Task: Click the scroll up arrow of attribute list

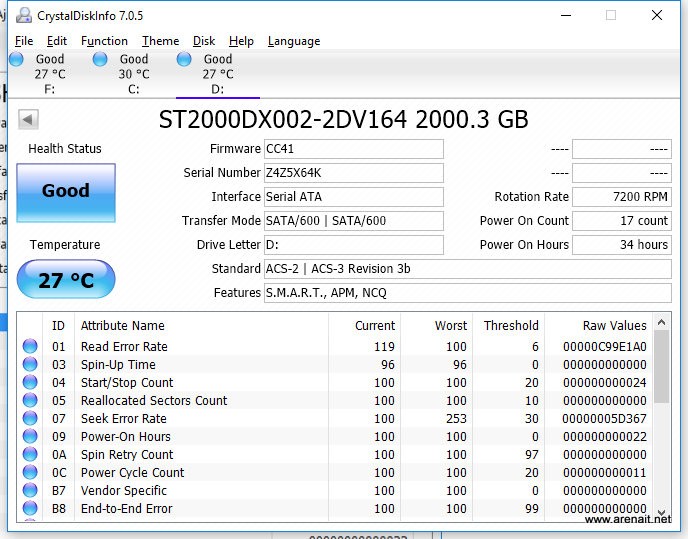Action: [662, 322]
